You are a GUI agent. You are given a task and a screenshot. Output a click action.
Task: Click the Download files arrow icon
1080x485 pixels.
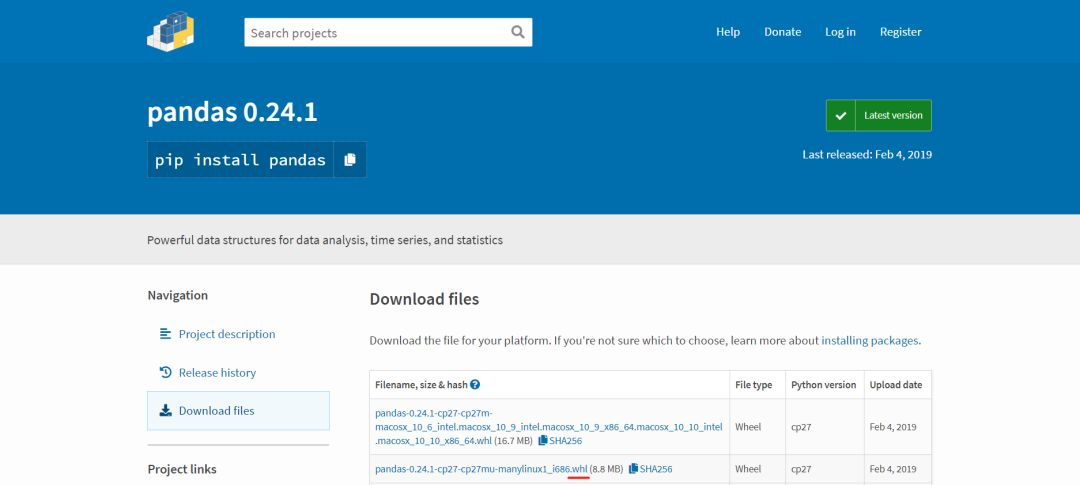click(165, 411)
